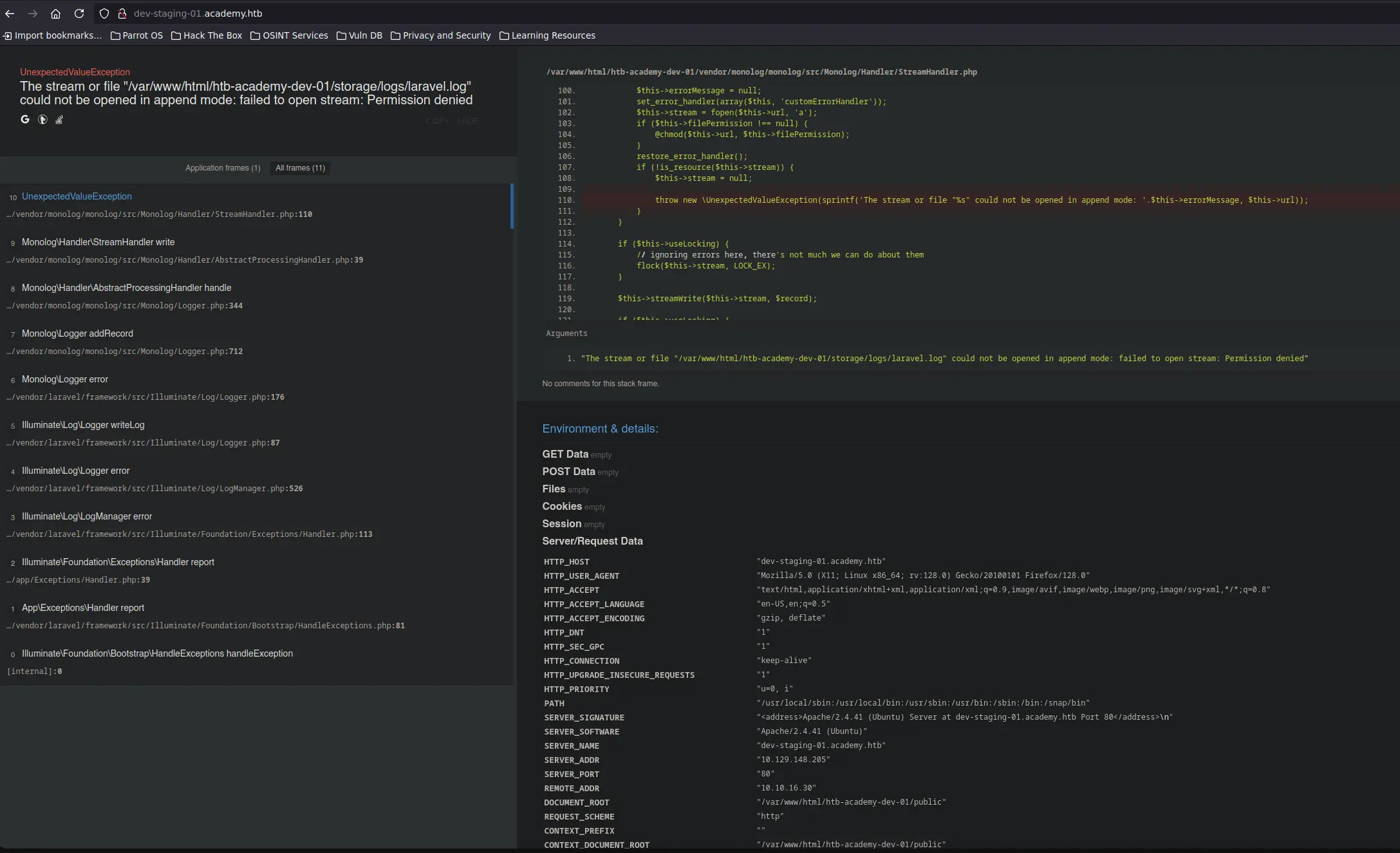Select frame 8 AbstractProcessingHandler handle
Screen dimensions: 1400x853
[x=256, y=297]
